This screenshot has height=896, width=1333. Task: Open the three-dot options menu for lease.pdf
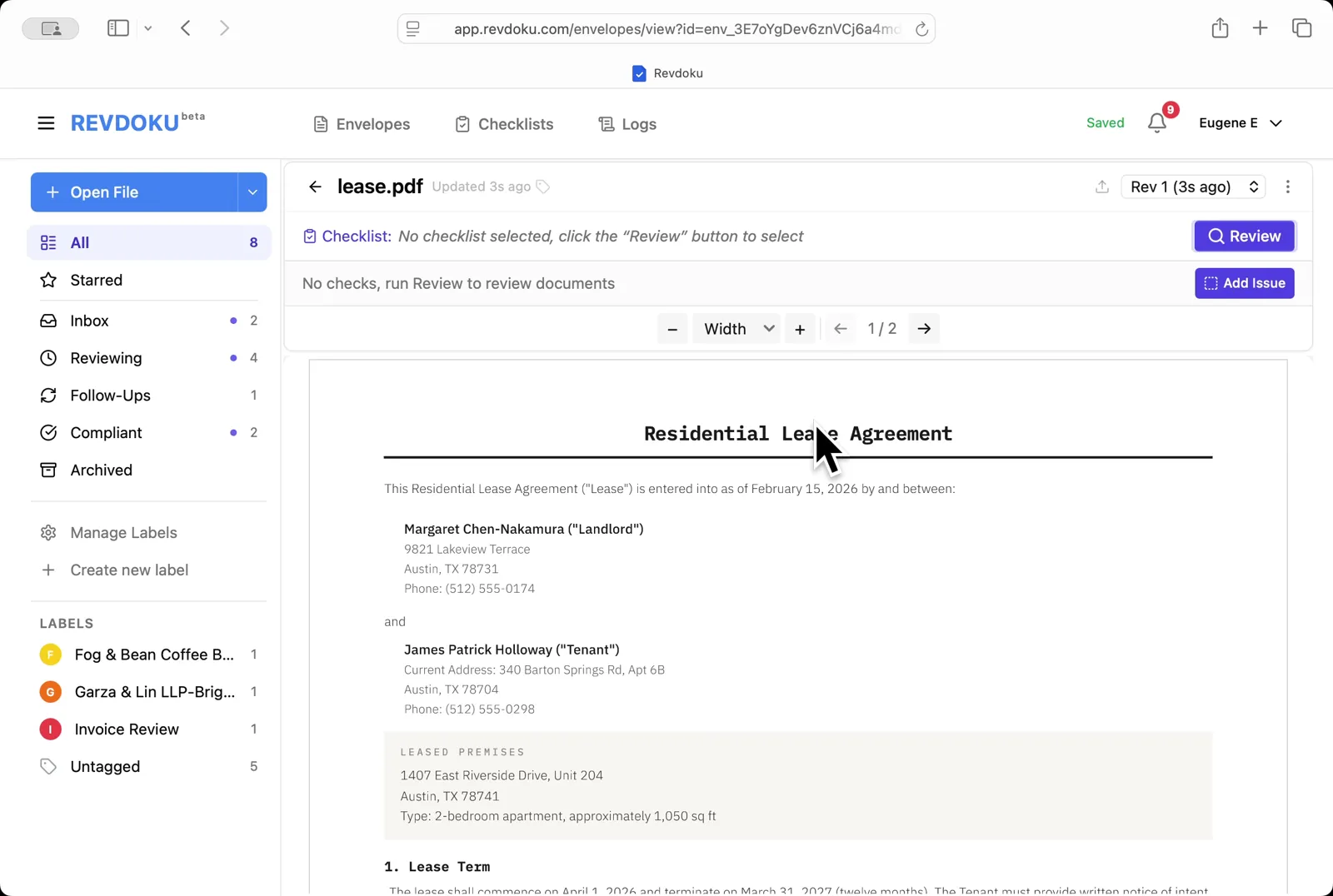coord(1287,187)
